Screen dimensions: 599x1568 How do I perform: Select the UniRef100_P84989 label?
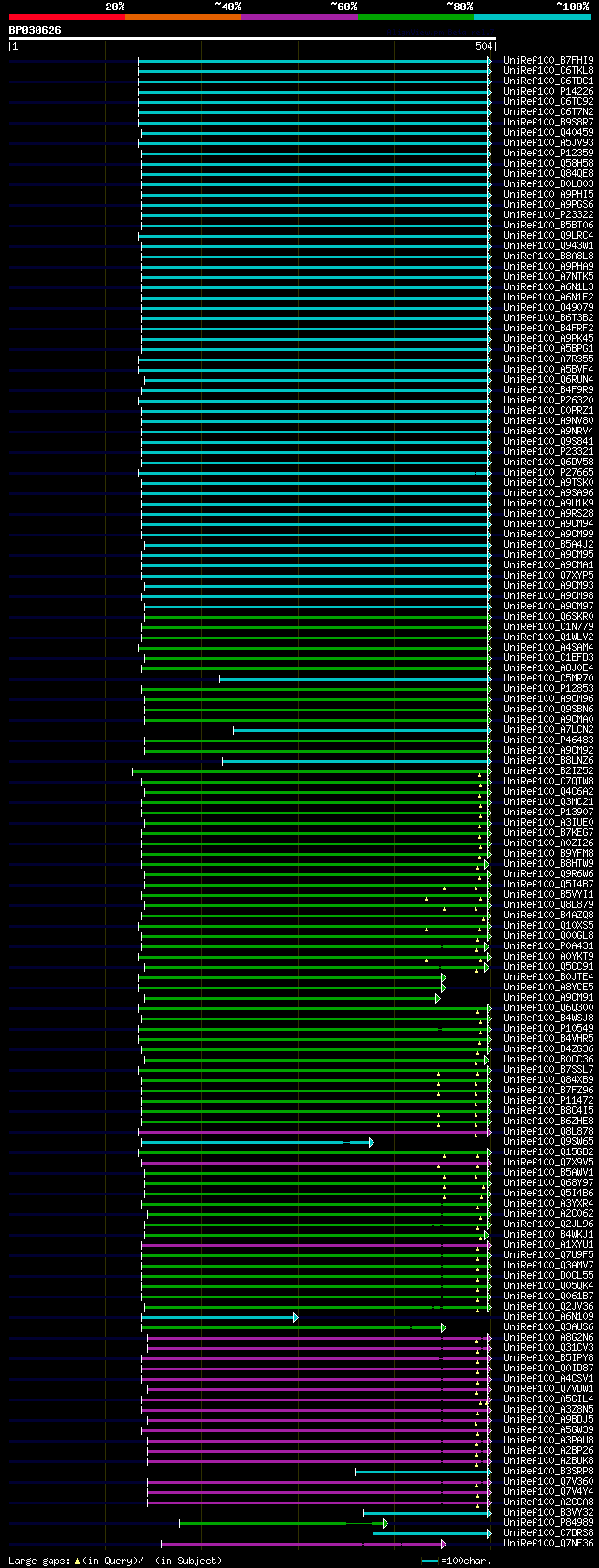point(548,1522)
